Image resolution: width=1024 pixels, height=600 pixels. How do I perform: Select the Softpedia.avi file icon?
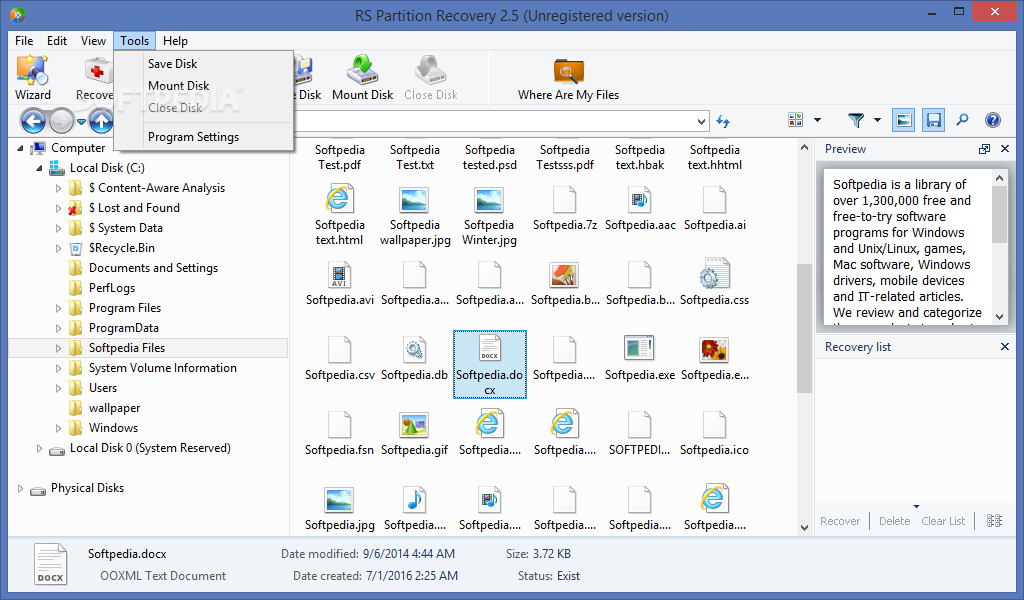pos(340,274)
